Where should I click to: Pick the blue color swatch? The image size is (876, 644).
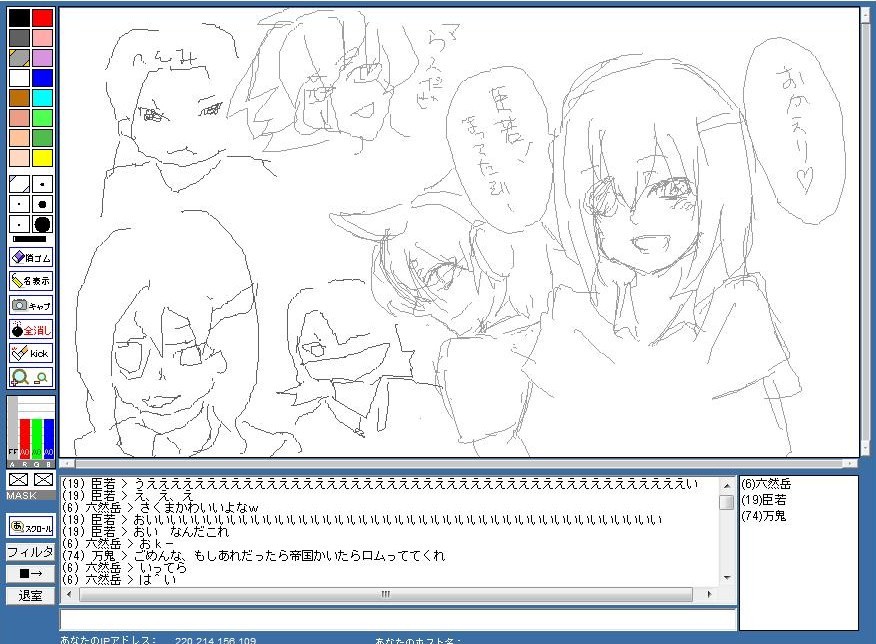click(42, 78)
